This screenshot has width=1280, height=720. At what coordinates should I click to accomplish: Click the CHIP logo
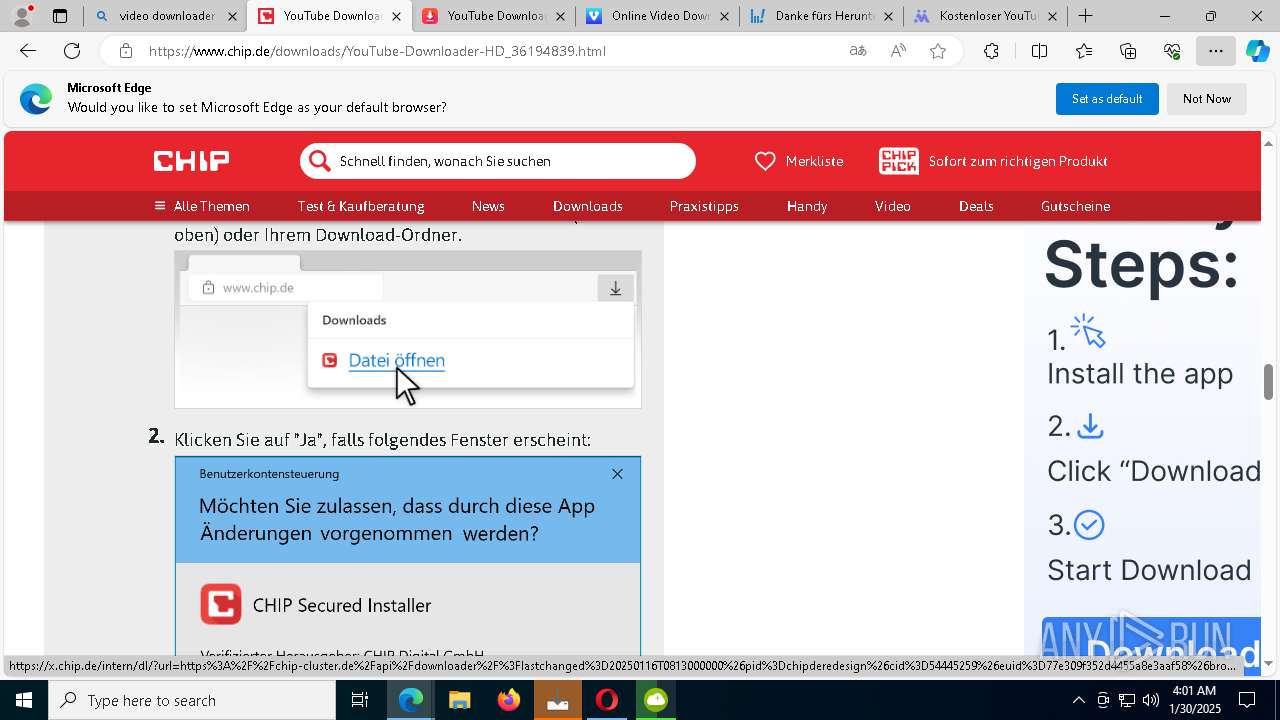[191, 161]
